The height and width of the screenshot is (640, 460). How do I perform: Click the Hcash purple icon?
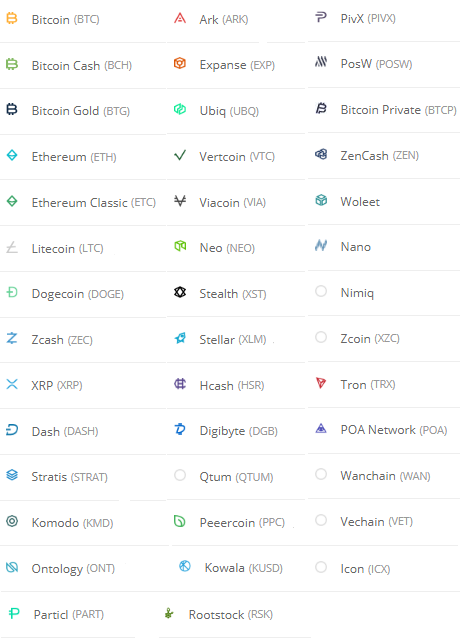click(x=180, y=384)
